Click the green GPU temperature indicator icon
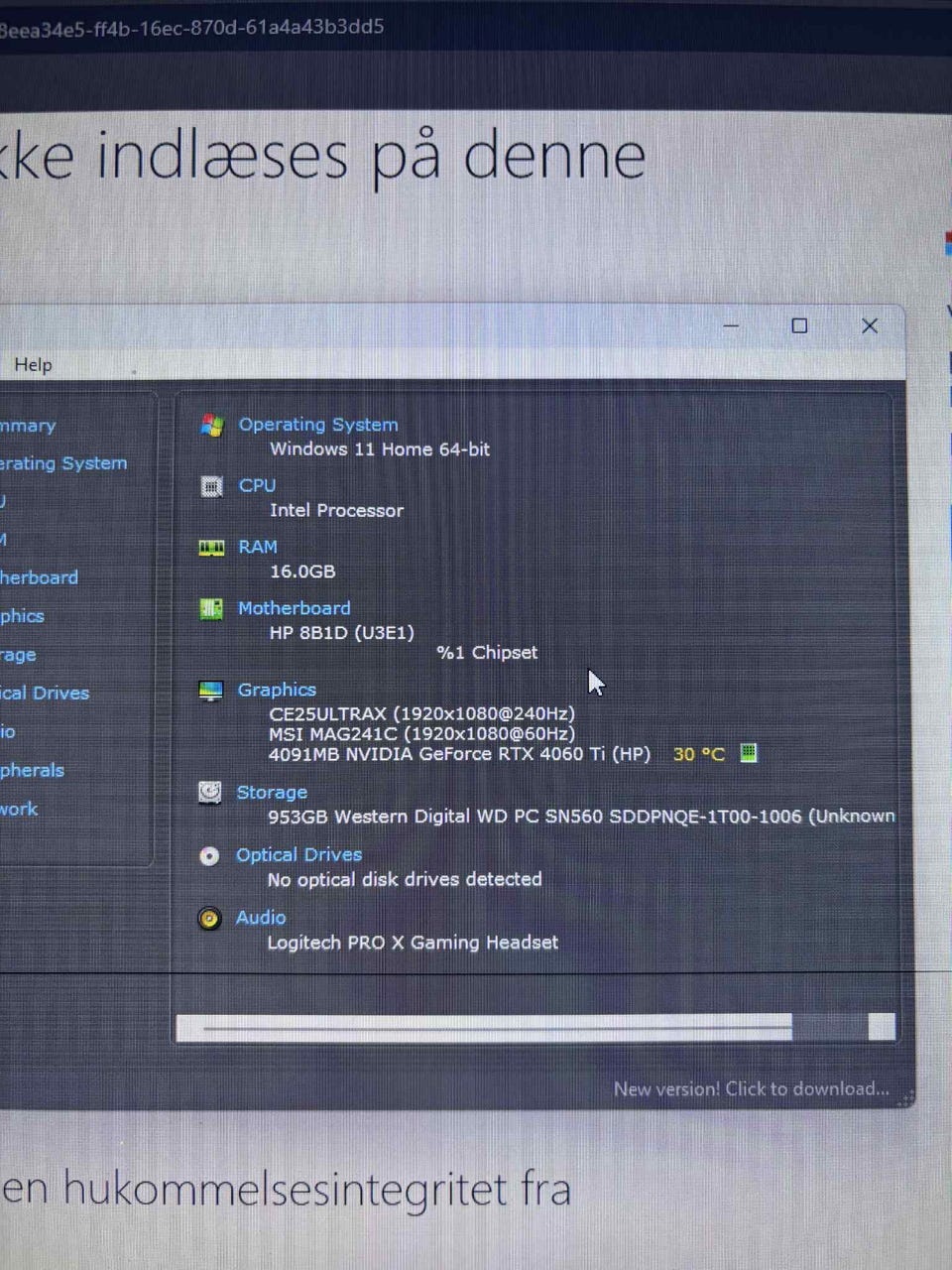This screenshot has height=1270, width=952. tap(749, 753)
